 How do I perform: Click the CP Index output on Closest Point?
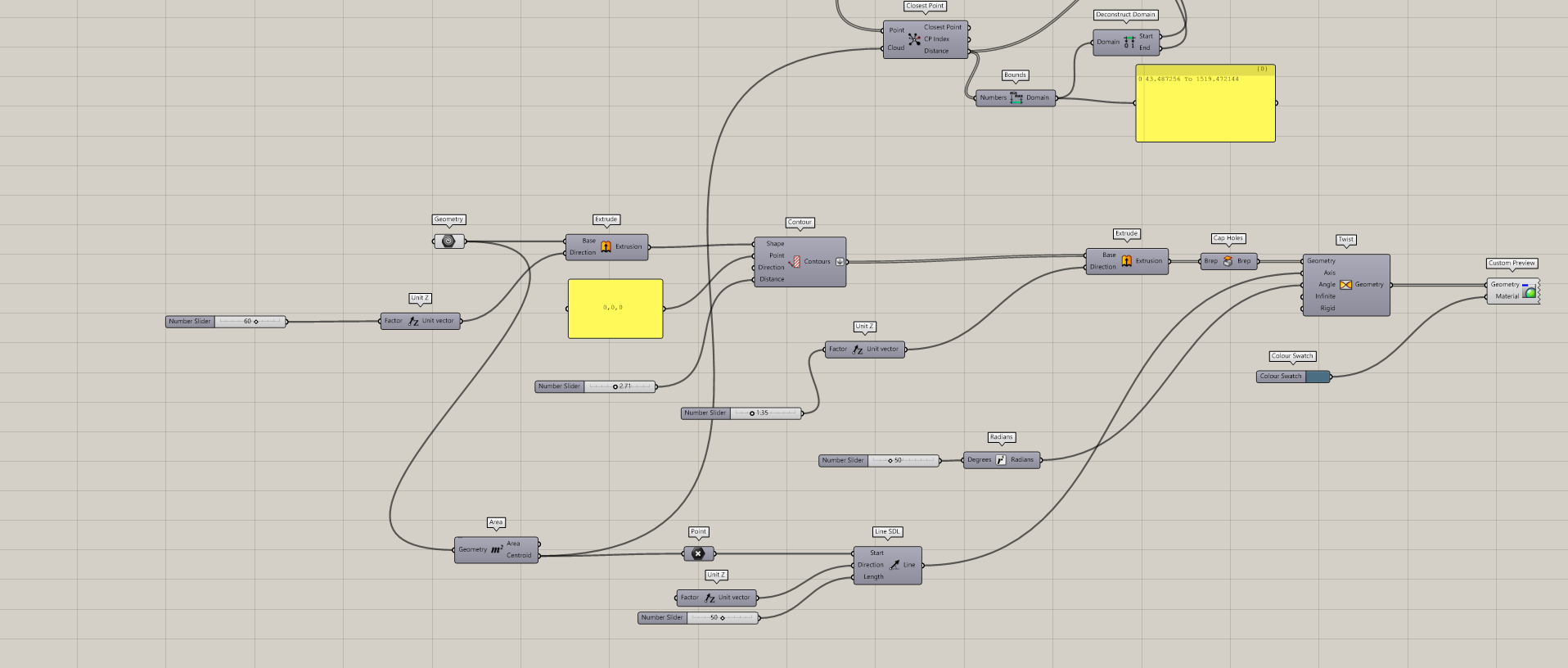click(x=936, y=39)
